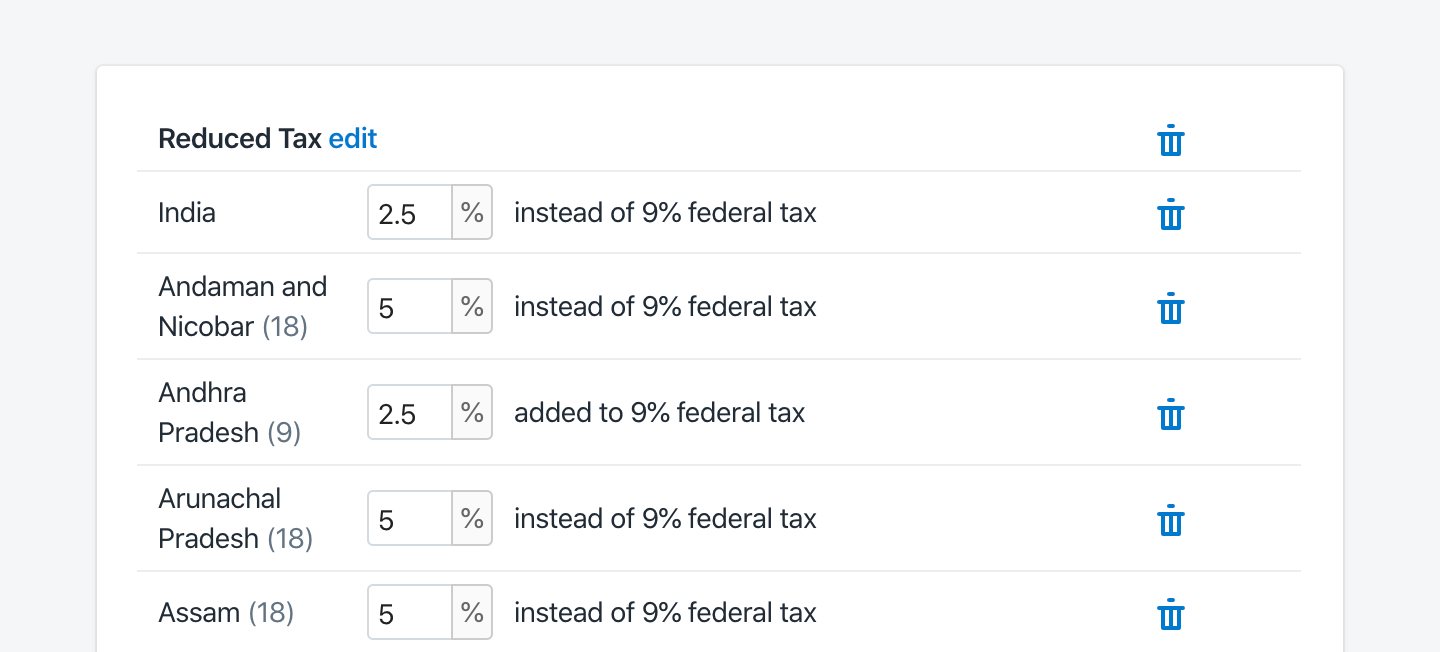Delete the entire Reduced Tax group
The width and height of the screenshot is (1440, 652).
[1171, 141]
